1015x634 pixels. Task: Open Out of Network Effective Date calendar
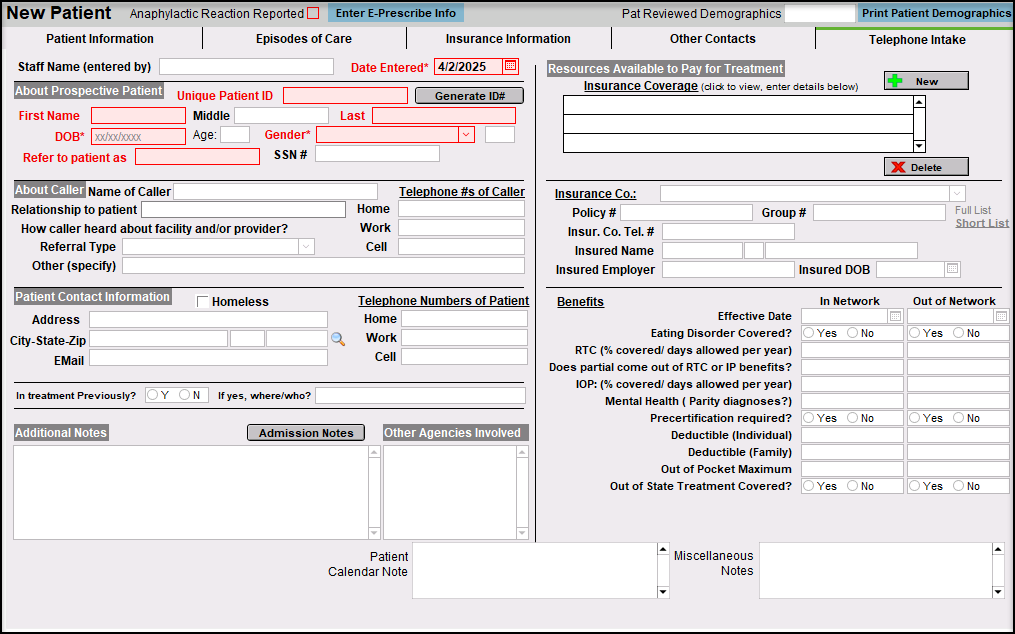point(1001,316)
